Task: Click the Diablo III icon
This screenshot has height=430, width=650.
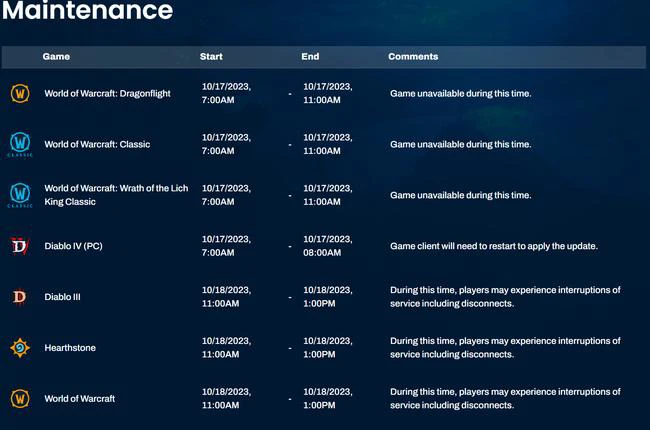Action: [19, 297]
